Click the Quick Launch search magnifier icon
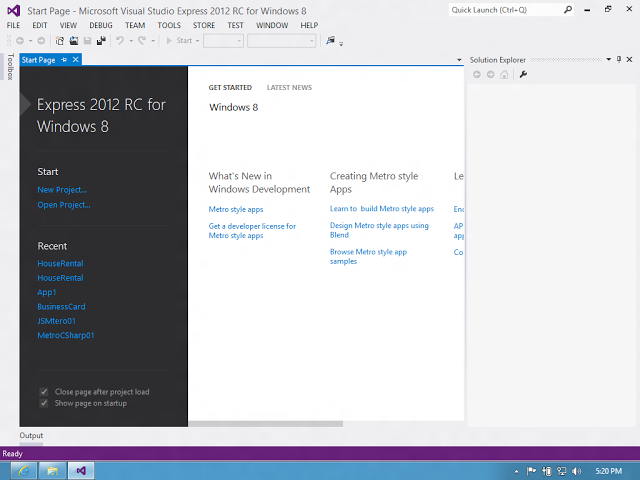Viewport: 640px width, 480px height. (567, 10)
